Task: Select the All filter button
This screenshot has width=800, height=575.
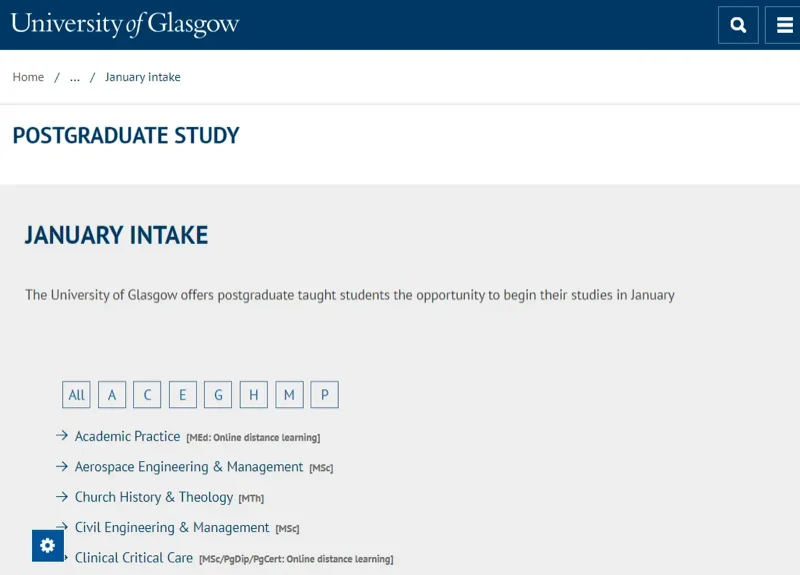Action: click(x=76, y=394)
